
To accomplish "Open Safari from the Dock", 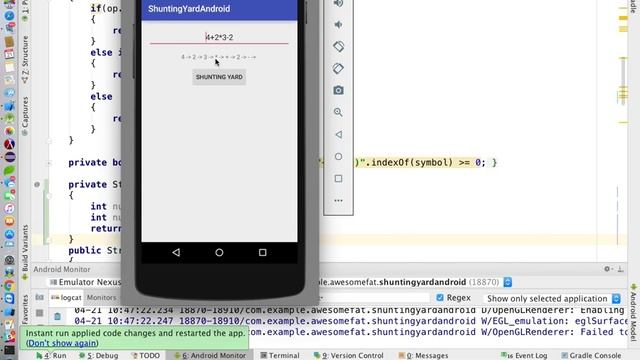I will pyautogui.click(x=9, y=16).
